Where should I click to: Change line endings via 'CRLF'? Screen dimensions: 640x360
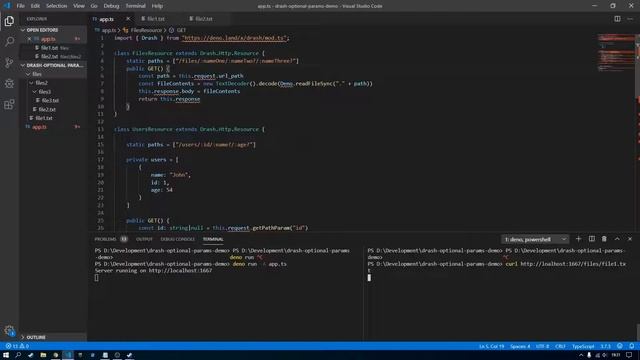[560, 346]
